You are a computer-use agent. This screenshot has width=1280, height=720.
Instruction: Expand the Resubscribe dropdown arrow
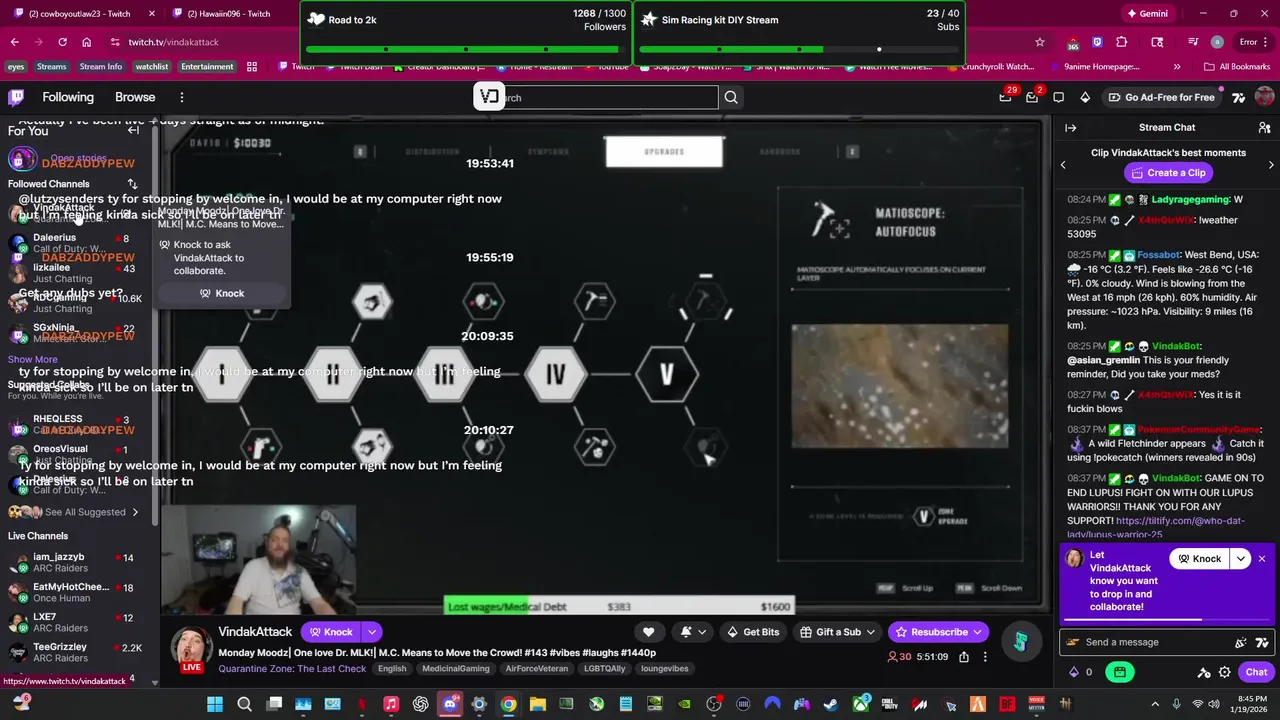[978, 632]
